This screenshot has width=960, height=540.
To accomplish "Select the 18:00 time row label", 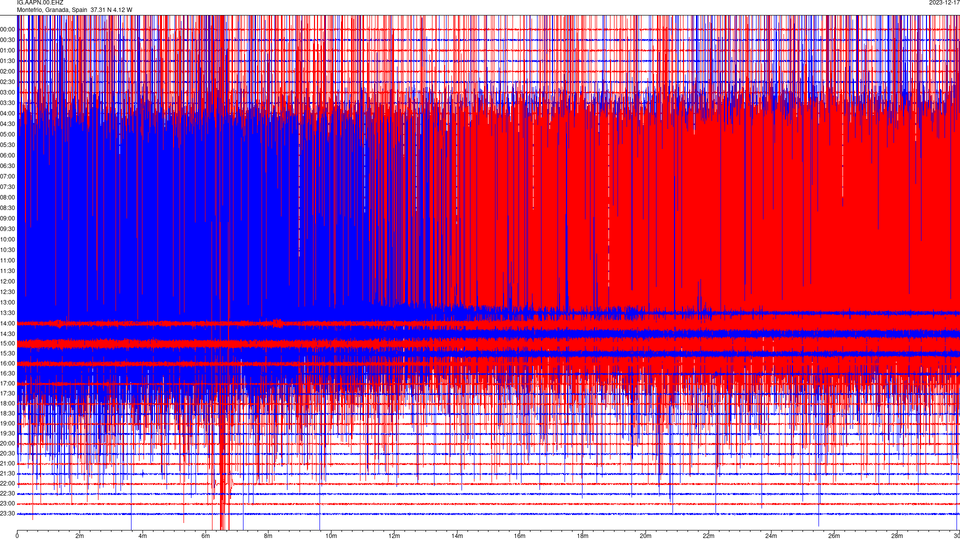I will pos(7,403).
